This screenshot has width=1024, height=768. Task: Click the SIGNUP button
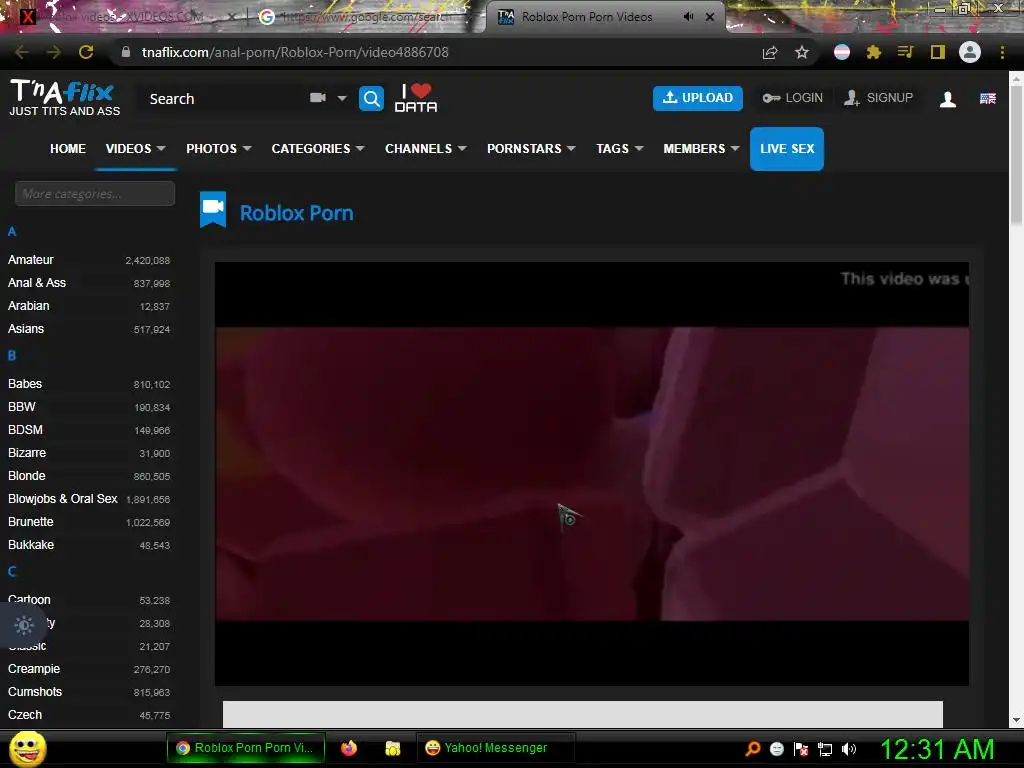878,98
